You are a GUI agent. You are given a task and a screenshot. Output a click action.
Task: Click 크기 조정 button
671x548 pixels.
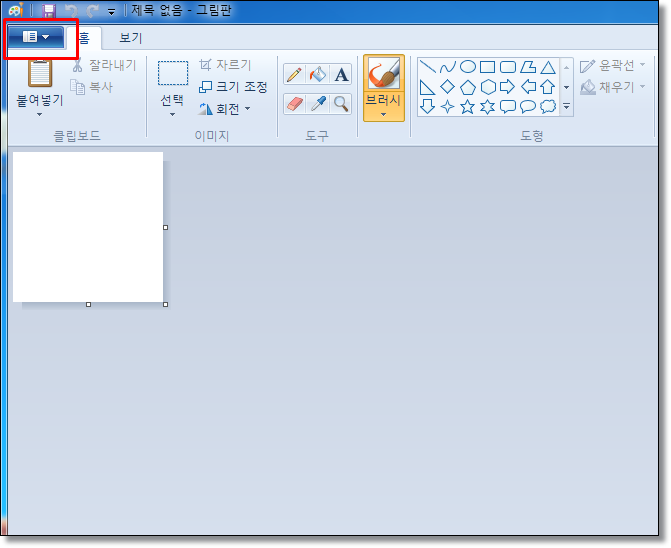233,87
